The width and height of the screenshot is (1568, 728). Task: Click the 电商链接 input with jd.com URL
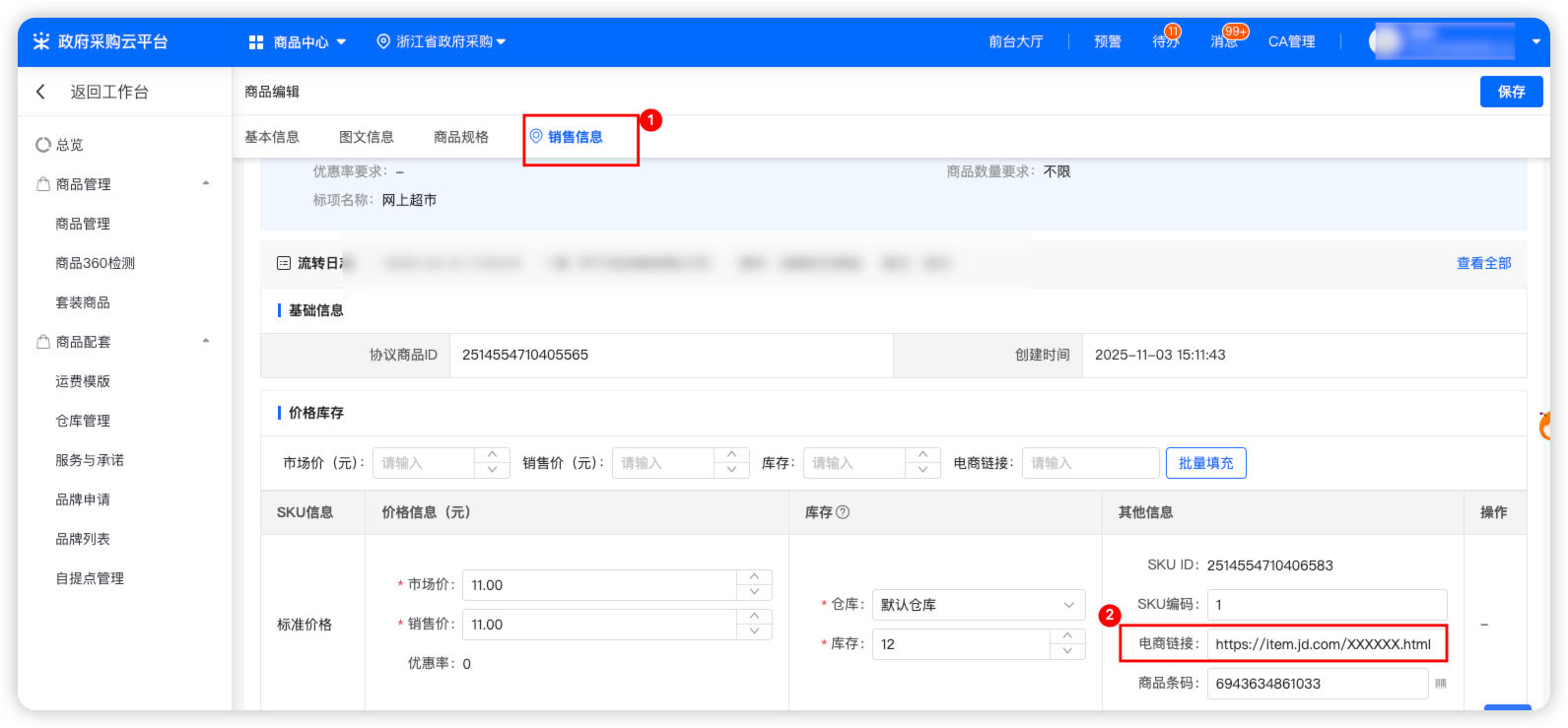pos(1326,644)
